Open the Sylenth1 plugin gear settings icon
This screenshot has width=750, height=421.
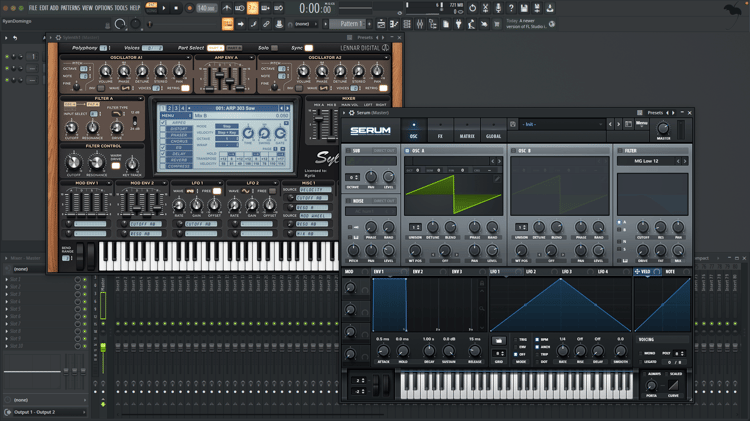point(58,37)
